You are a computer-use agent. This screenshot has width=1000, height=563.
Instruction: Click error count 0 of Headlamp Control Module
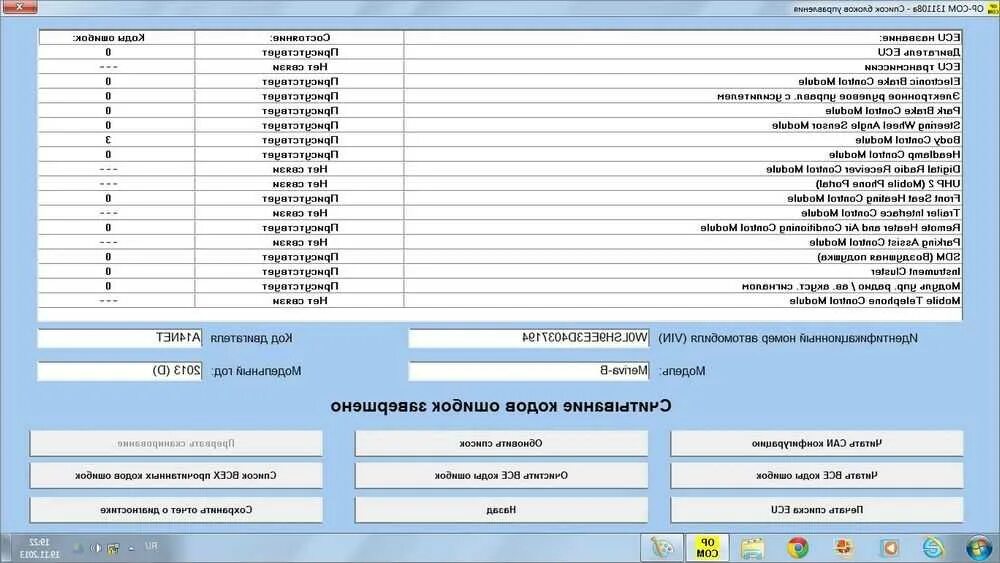point(108,154)
